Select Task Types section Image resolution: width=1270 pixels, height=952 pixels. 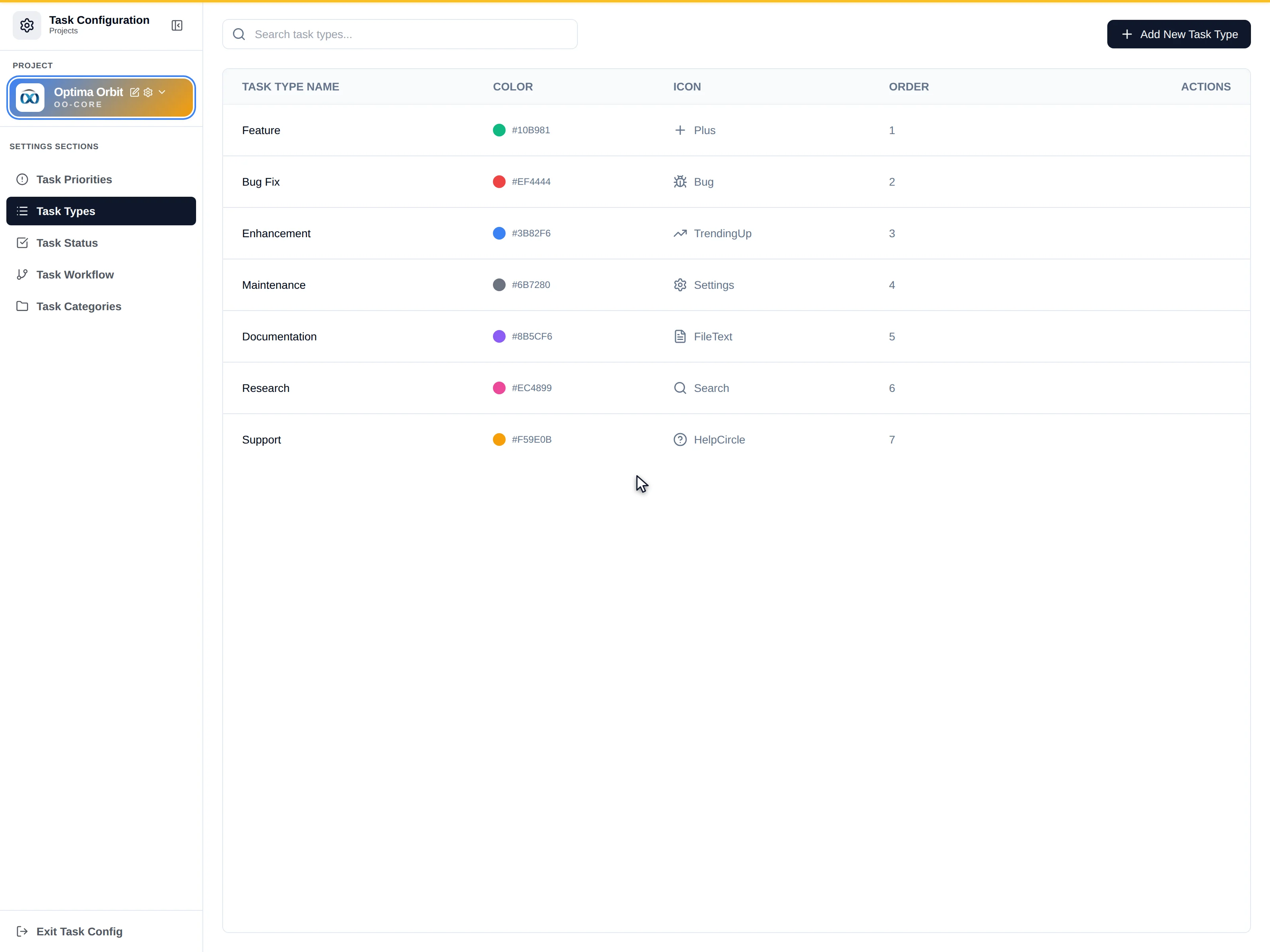coord(101,211)
